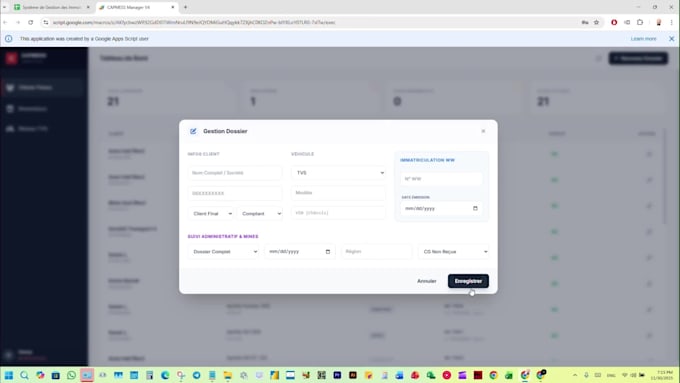Show hidden system tray icons

click(575, 375)
